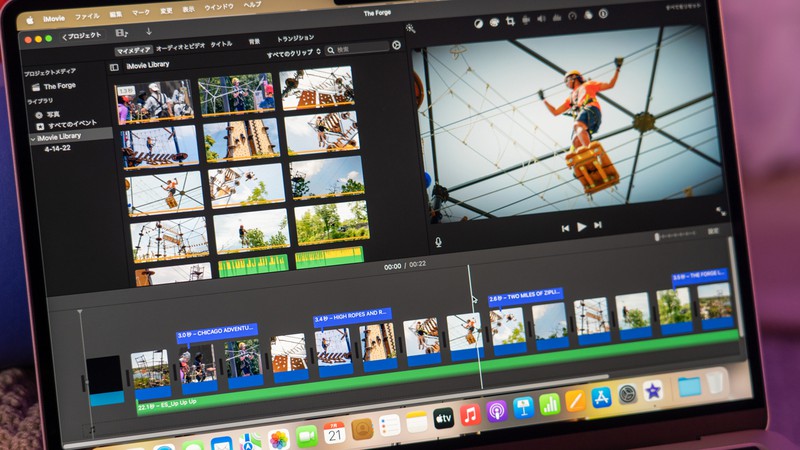This screenshot has width=800, height=450.
Task: Show clip information via the i icon
Action: [603, 14]
